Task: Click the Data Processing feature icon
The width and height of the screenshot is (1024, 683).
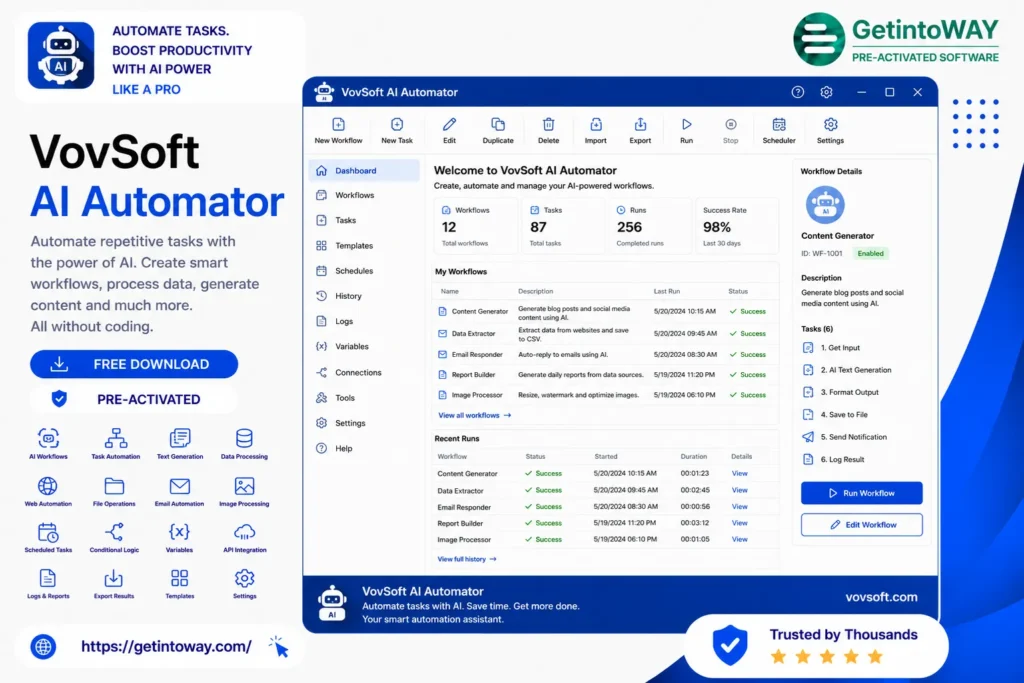Action: click(x=244, y=438)
